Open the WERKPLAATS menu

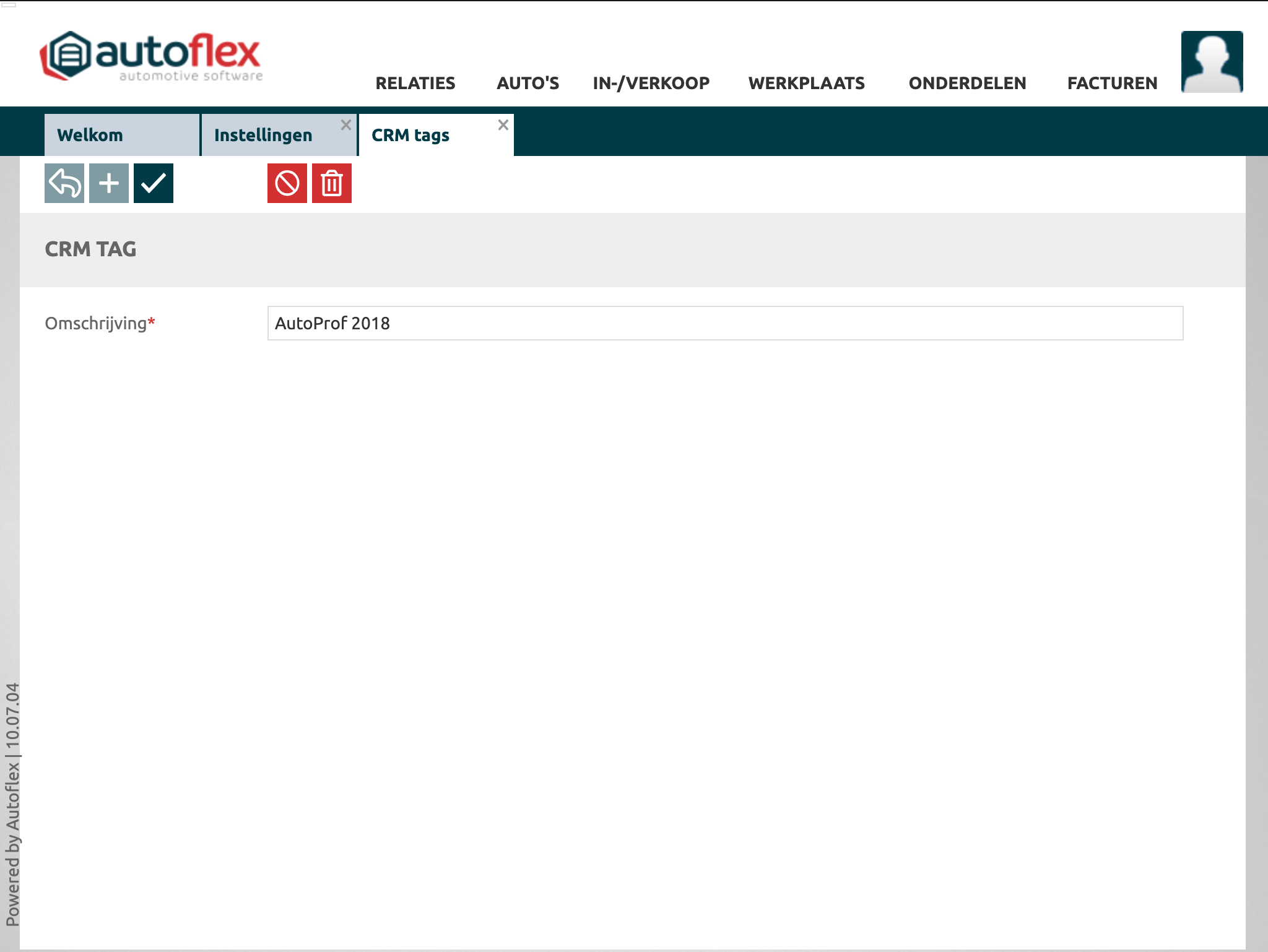point(806,83)
